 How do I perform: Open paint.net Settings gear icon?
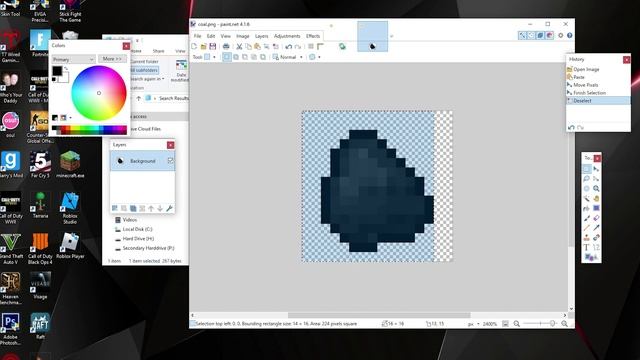561,36
